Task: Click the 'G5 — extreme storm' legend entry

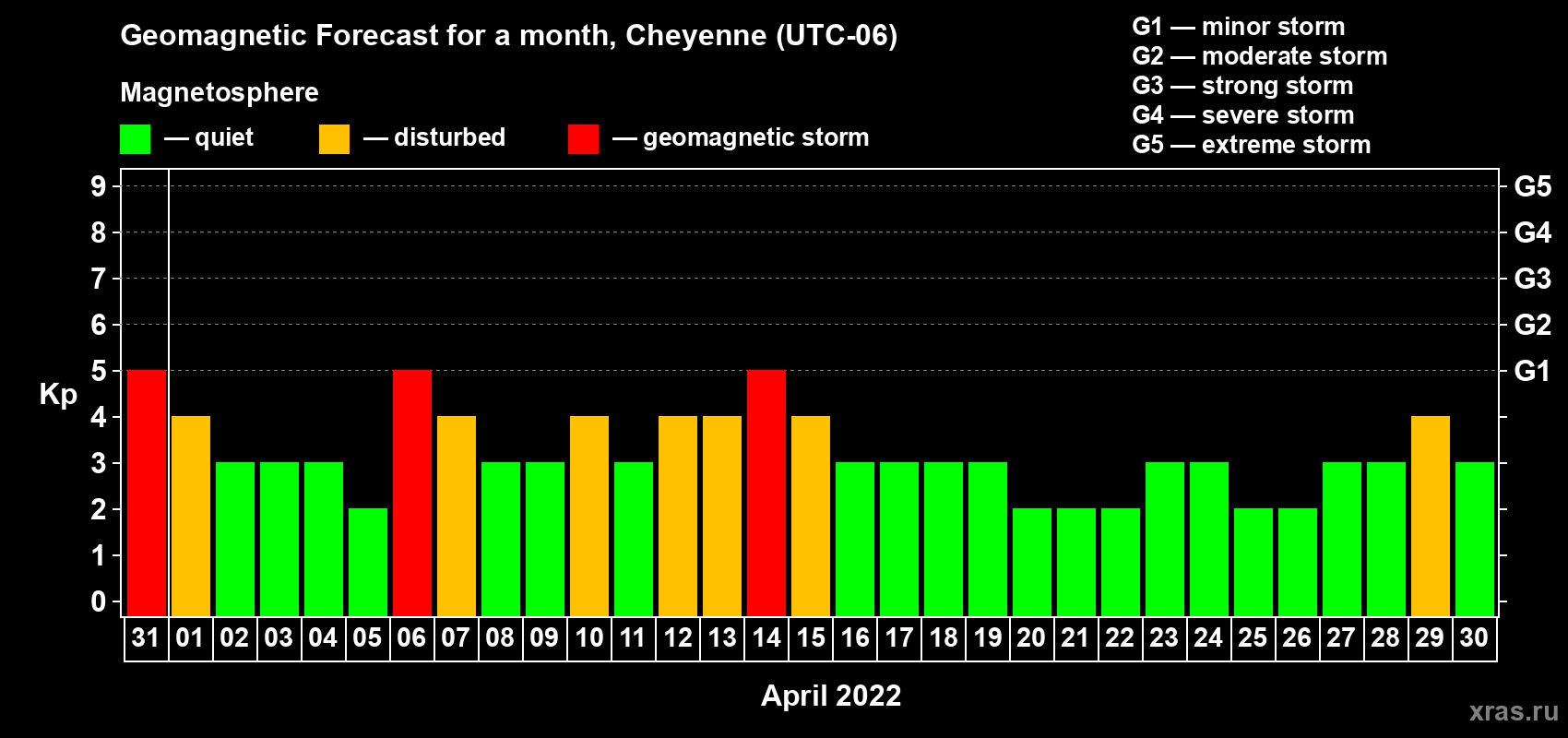Action: pos(1252,145)
